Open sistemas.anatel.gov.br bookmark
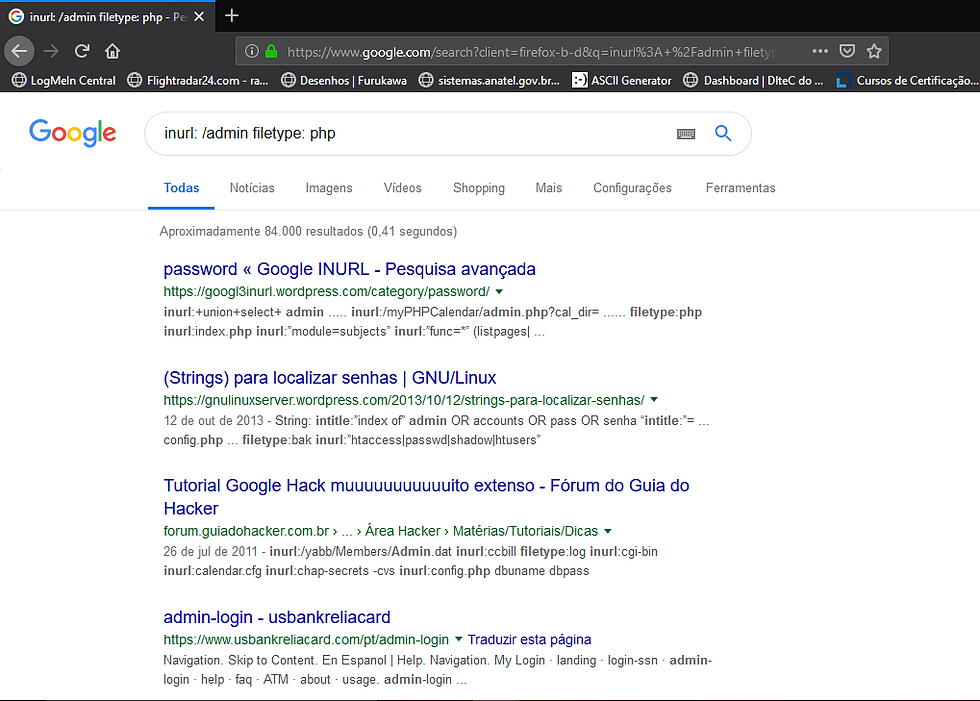The width and height of the screenshot is (980, 701). tap(489, 80)
